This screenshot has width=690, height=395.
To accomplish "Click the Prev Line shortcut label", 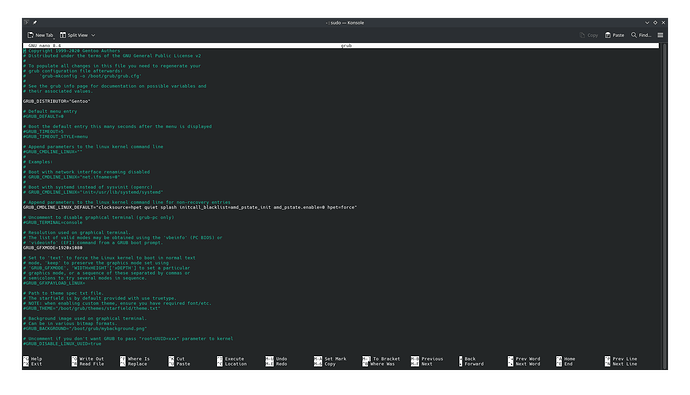I will [x=624, y=359].
